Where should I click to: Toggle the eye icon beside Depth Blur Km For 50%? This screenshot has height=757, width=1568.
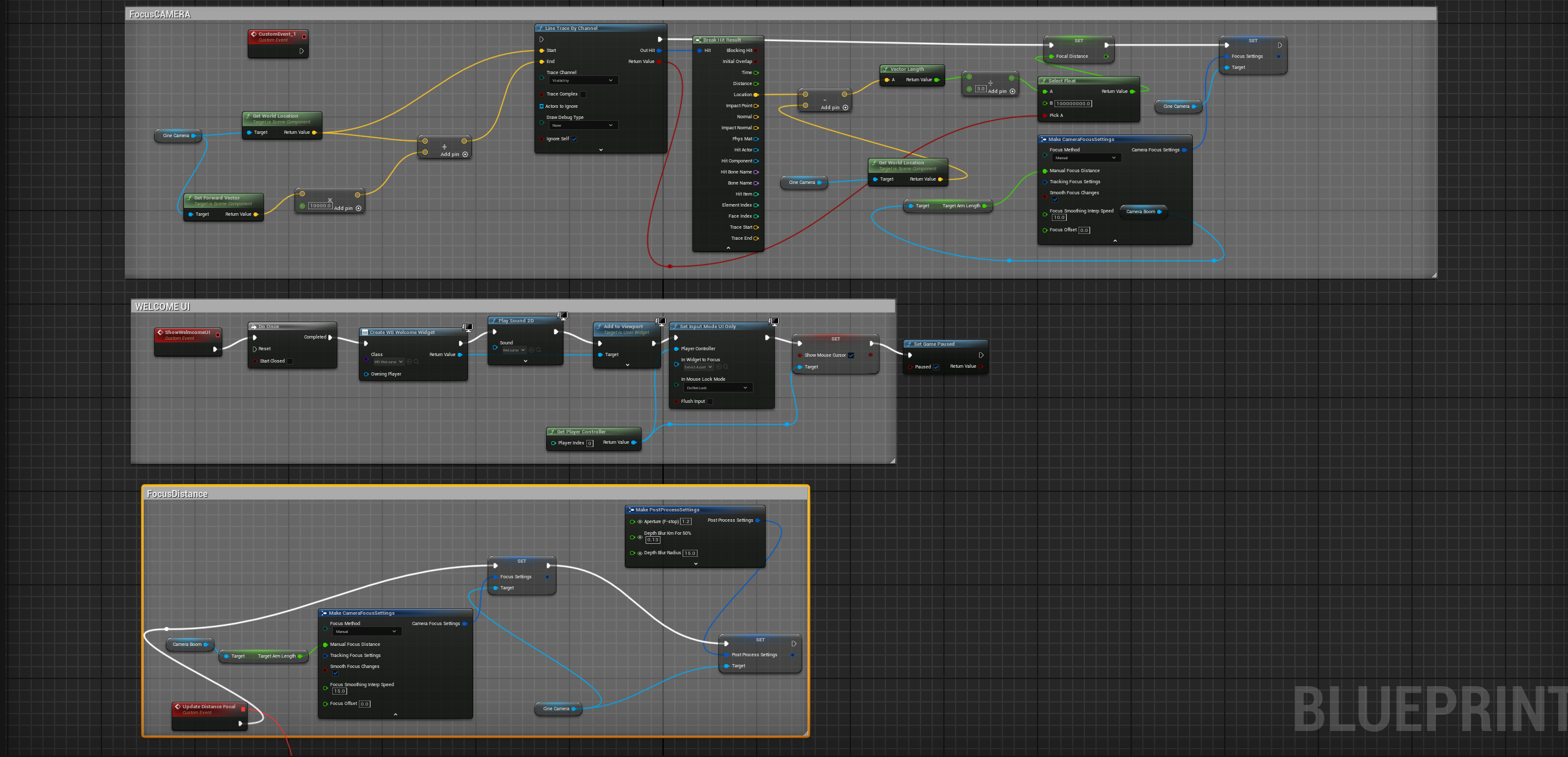point(640,537)
